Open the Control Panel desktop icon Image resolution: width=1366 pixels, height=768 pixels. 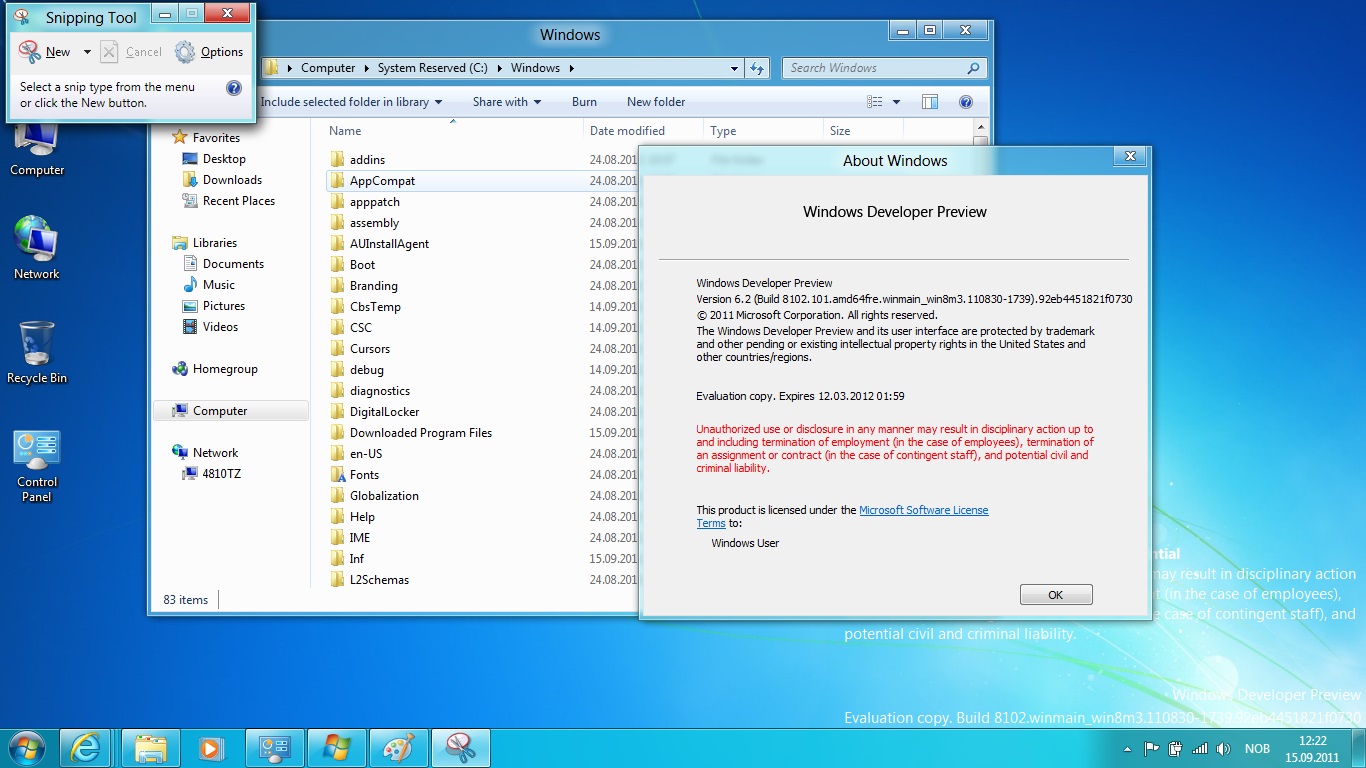pos(37,466)
